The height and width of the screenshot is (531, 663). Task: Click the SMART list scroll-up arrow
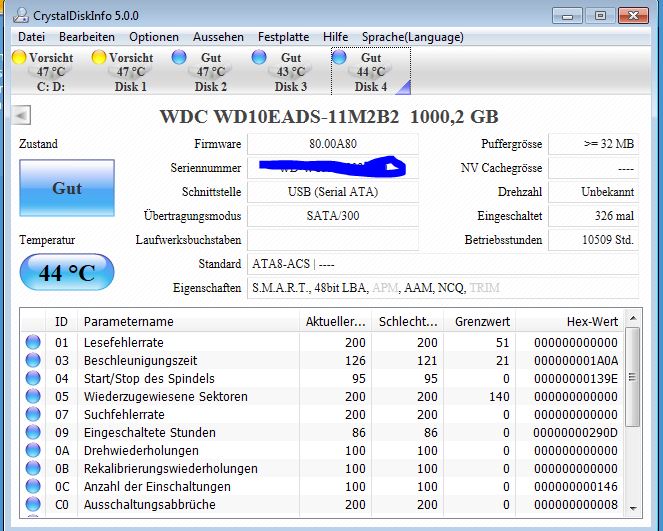click(x=633, y=318)
